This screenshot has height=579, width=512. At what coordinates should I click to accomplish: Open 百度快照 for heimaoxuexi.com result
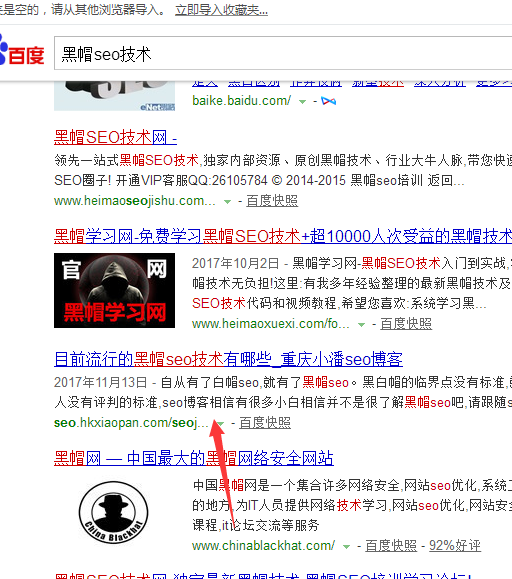(406, 324)
